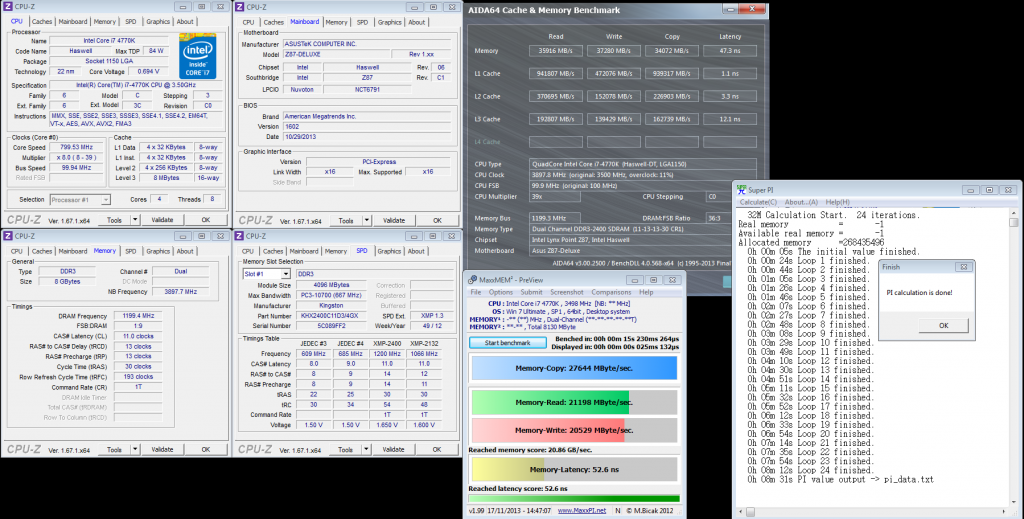This screenshot has width=1024, height=519.
Task: Open the Calculate menu in Super PI
Action: point(757,202)
